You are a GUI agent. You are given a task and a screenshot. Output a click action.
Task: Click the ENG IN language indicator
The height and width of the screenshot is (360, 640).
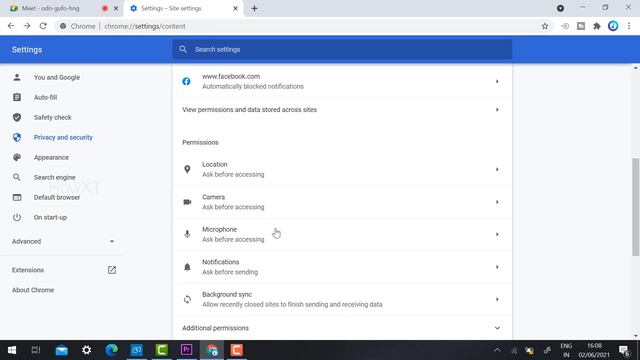pyautogui.click(x=566, y=350)
